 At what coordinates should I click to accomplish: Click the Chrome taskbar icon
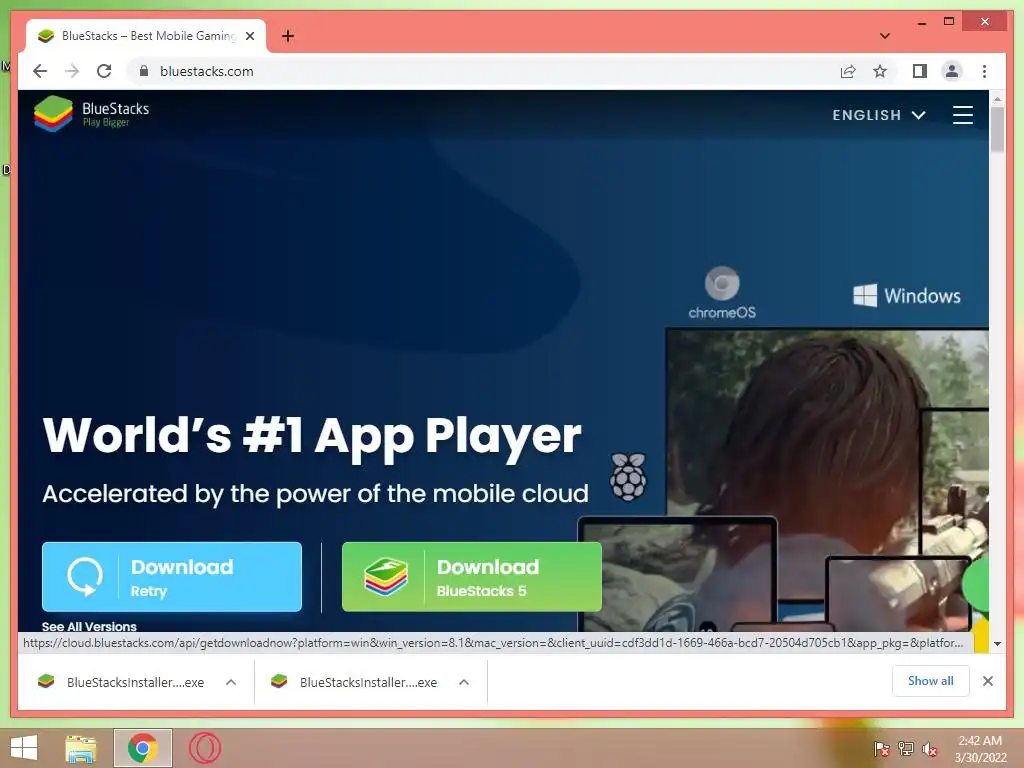[x=142, y=748]
